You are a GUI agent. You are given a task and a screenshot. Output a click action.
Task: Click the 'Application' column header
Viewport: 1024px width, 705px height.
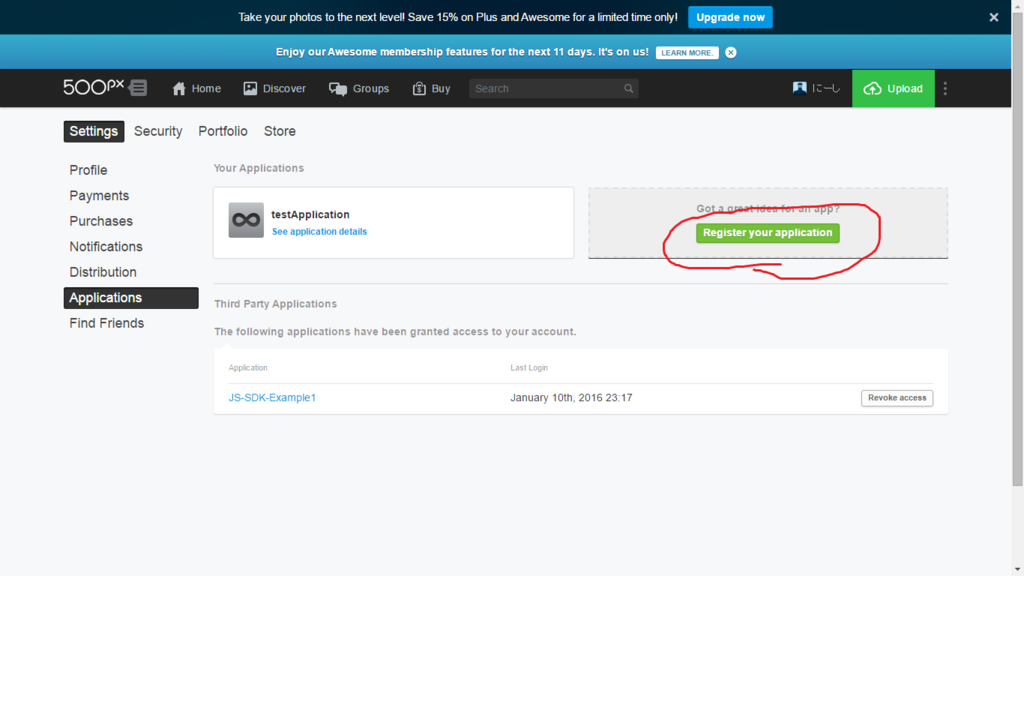pyautogui.click(x=248, y=368)
